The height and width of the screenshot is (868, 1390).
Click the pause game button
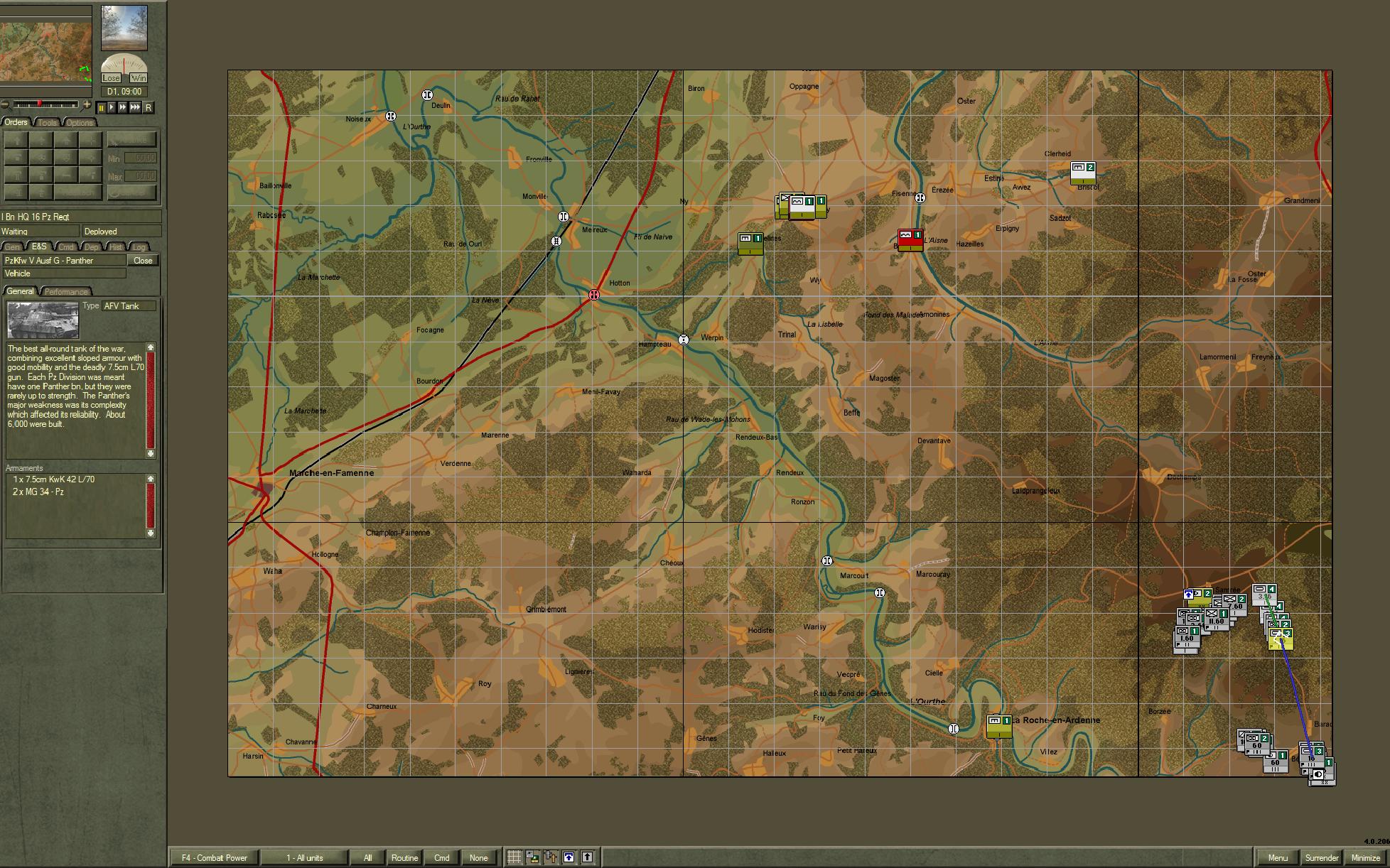coord(101,107)
